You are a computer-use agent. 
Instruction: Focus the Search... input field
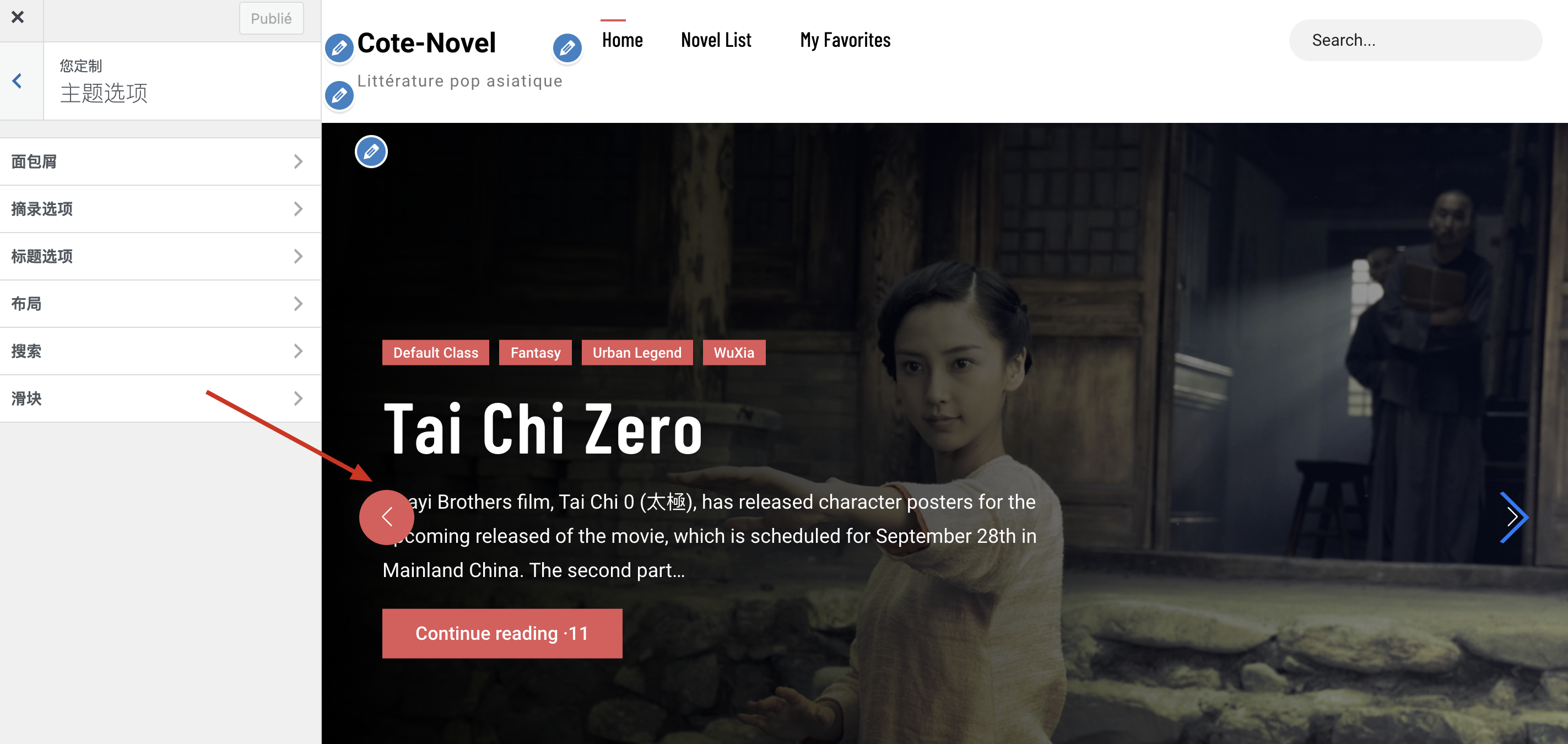[x=1415, y=40]
